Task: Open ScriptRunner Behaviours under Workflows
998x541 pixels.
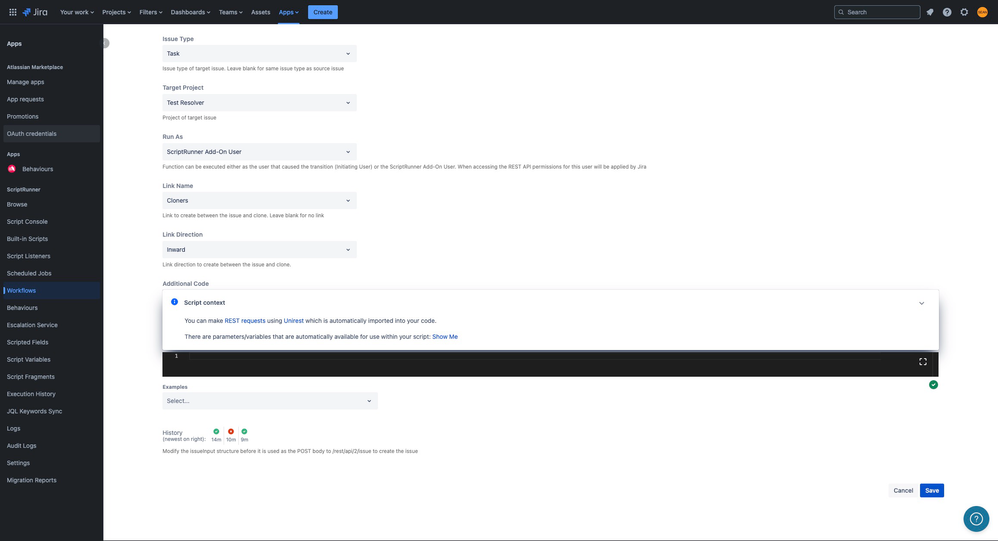Action: tap(22, 307)
